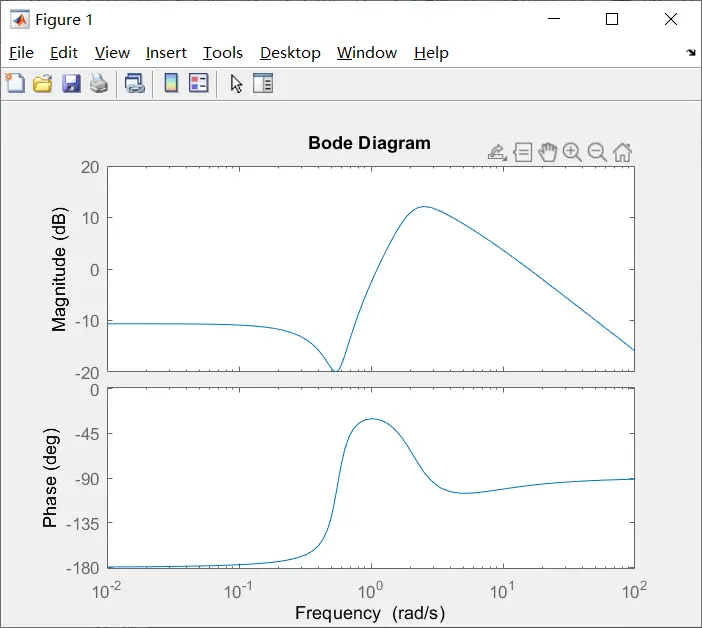Open the Tools menu
The image size is (702, 628).
(223, 53)
